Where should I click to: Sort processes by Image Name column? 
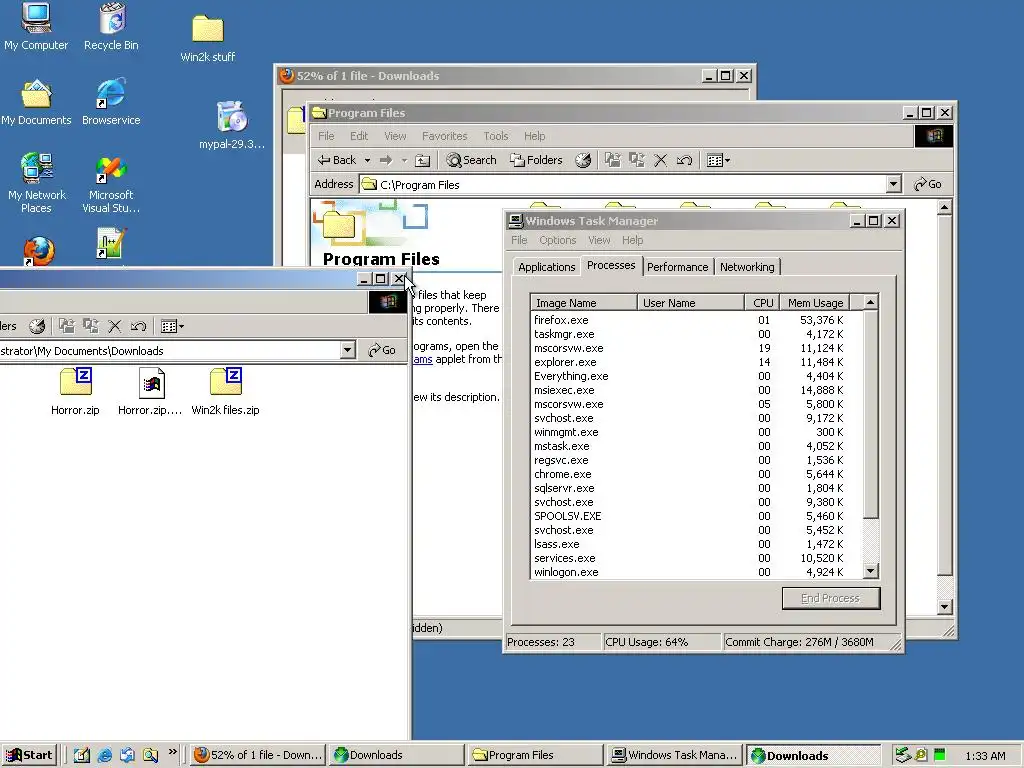pyautogui.click(x=583, y=302)
